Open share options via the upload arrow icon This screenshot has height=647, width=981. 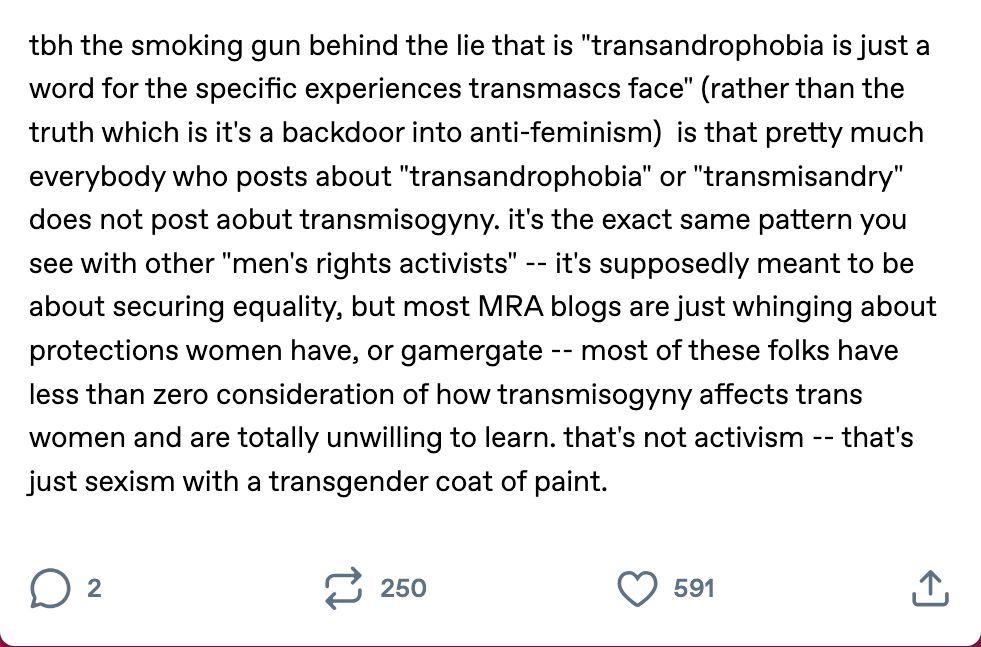[930, 588]
